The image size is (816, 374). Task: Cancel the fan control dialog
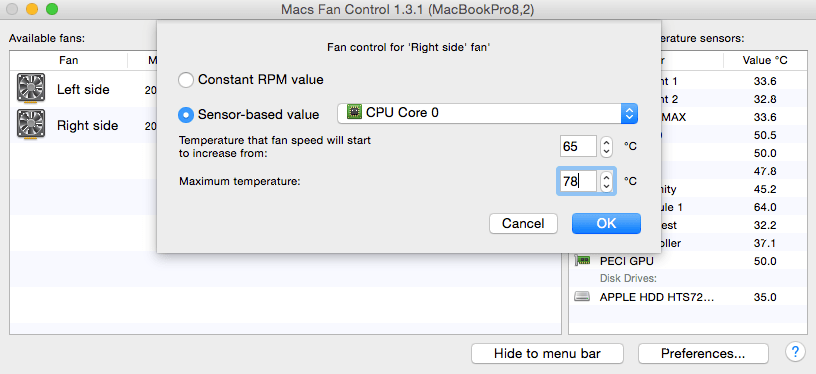523,224
